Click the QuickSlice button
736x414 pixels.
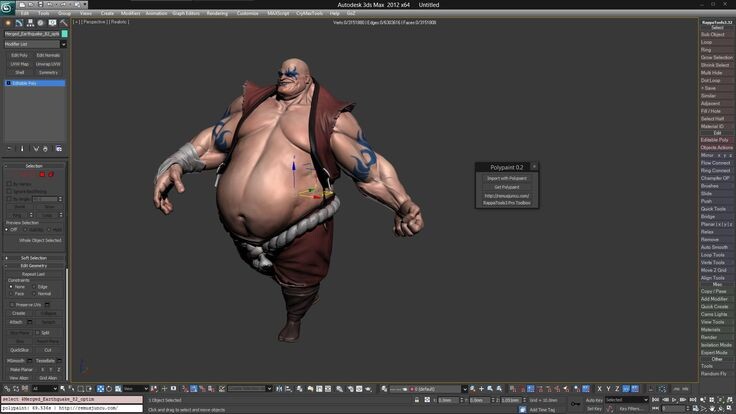19,350
